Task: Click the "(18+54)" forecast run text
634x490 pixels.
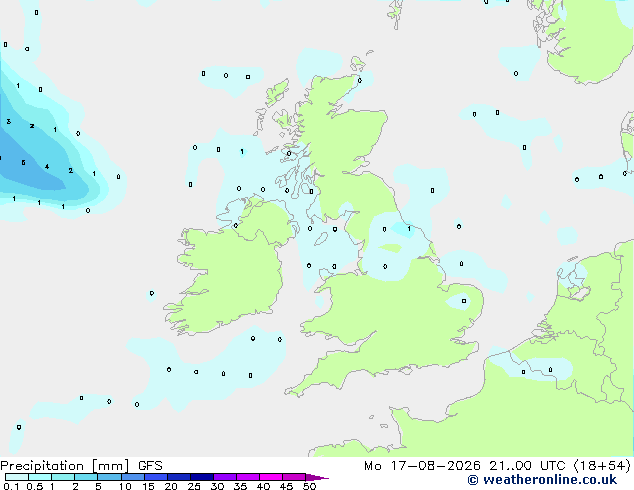Action: coord(602,466)
